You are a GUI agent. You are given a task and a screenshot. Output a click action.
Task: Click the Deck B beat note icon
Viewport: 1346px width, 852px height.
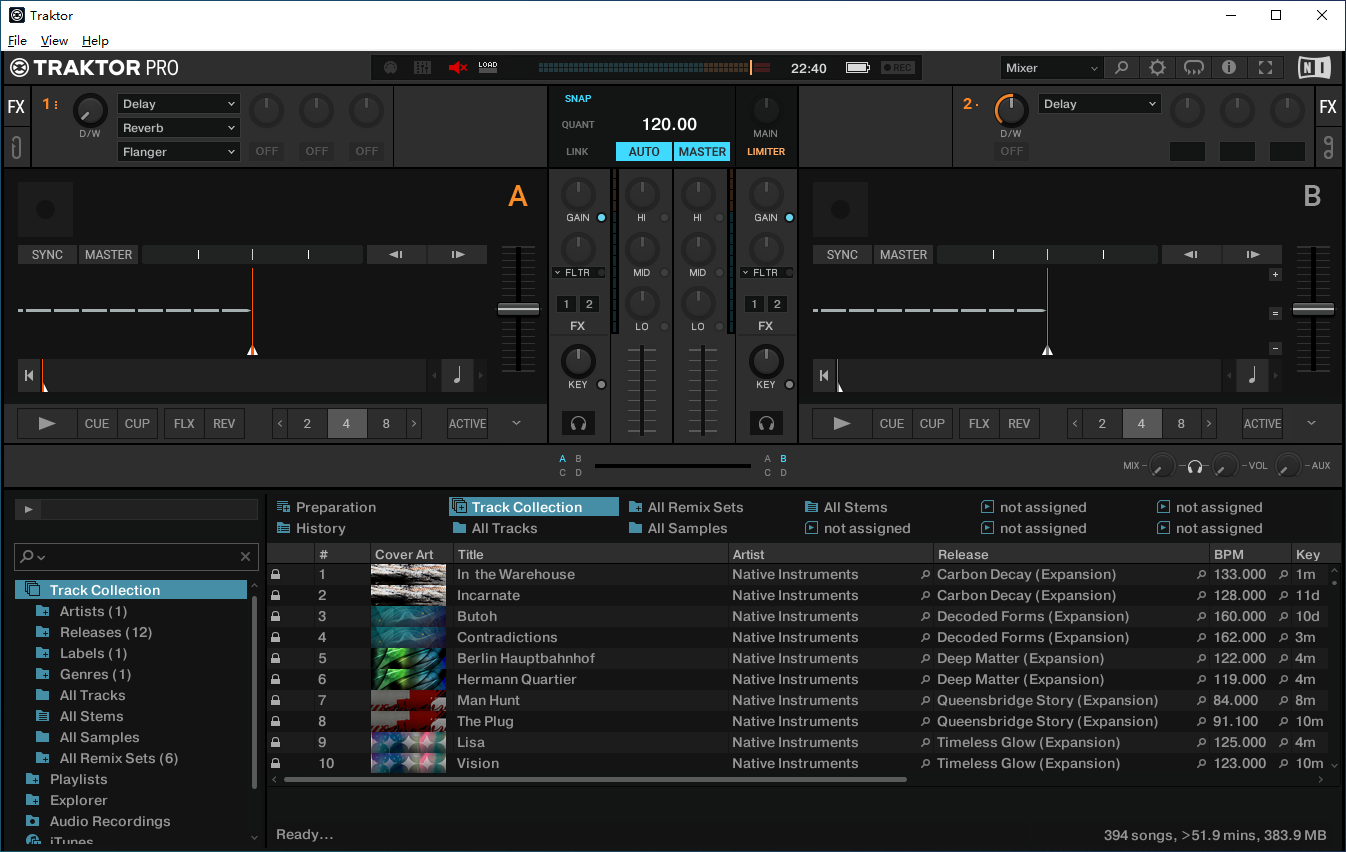point(1252,376)
